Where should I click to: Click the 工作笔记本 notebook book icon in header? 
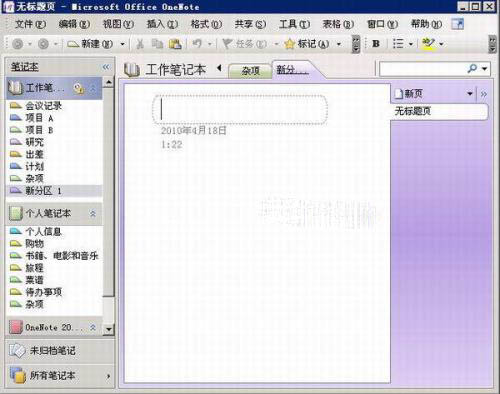click(132, 70)
